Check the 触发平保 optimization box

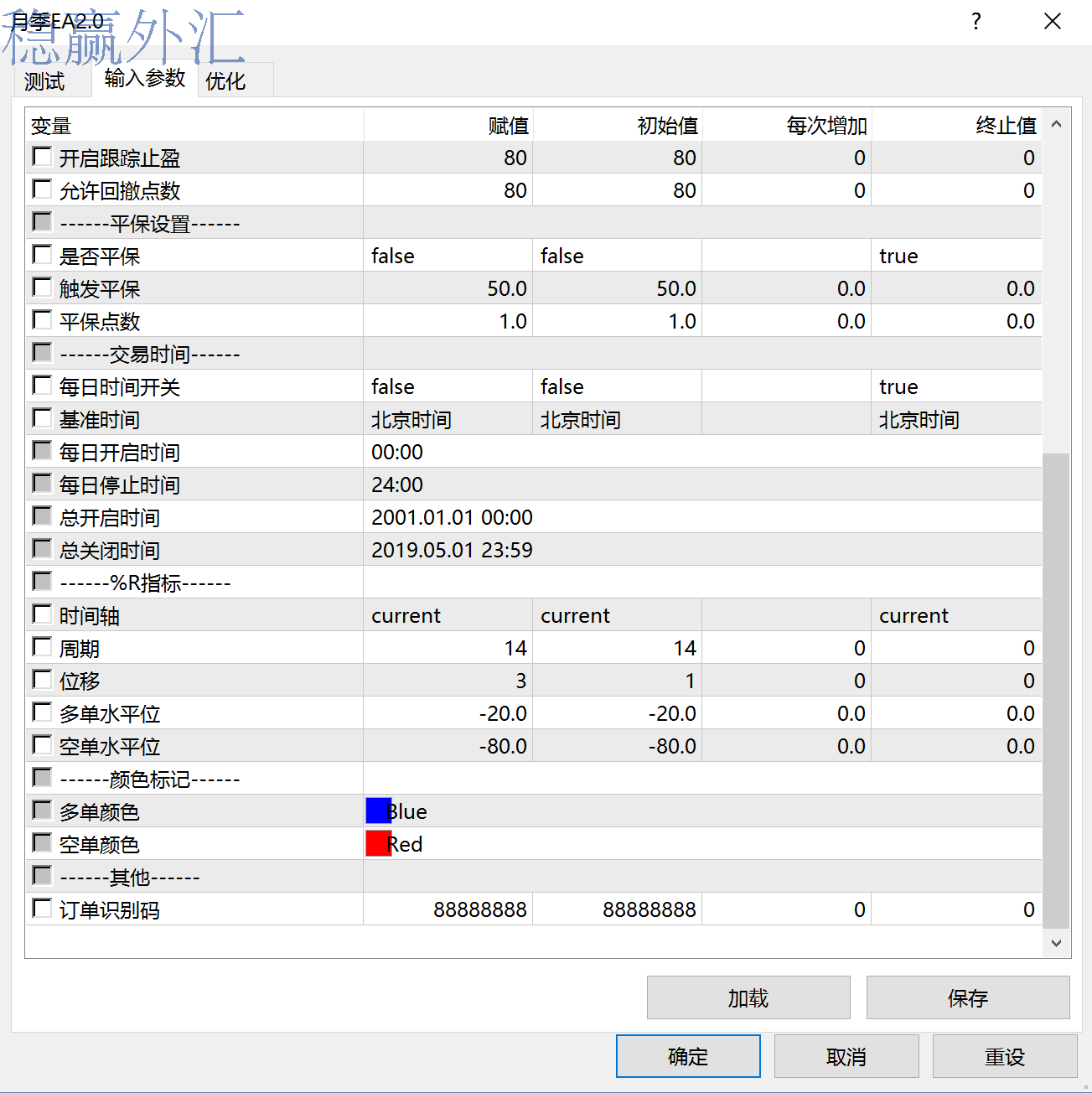click(x=42, y=287)
